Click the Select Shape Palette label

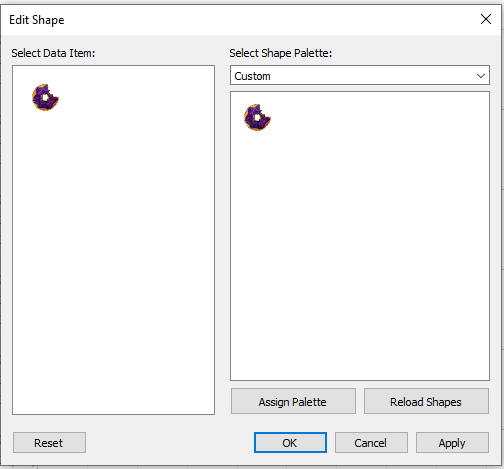tap(281, 53)
